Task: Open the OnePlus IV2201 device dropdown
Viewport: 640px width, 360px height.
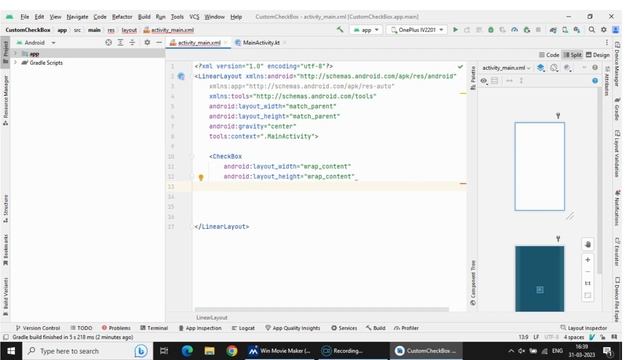Action: click(x=417, y=30)
